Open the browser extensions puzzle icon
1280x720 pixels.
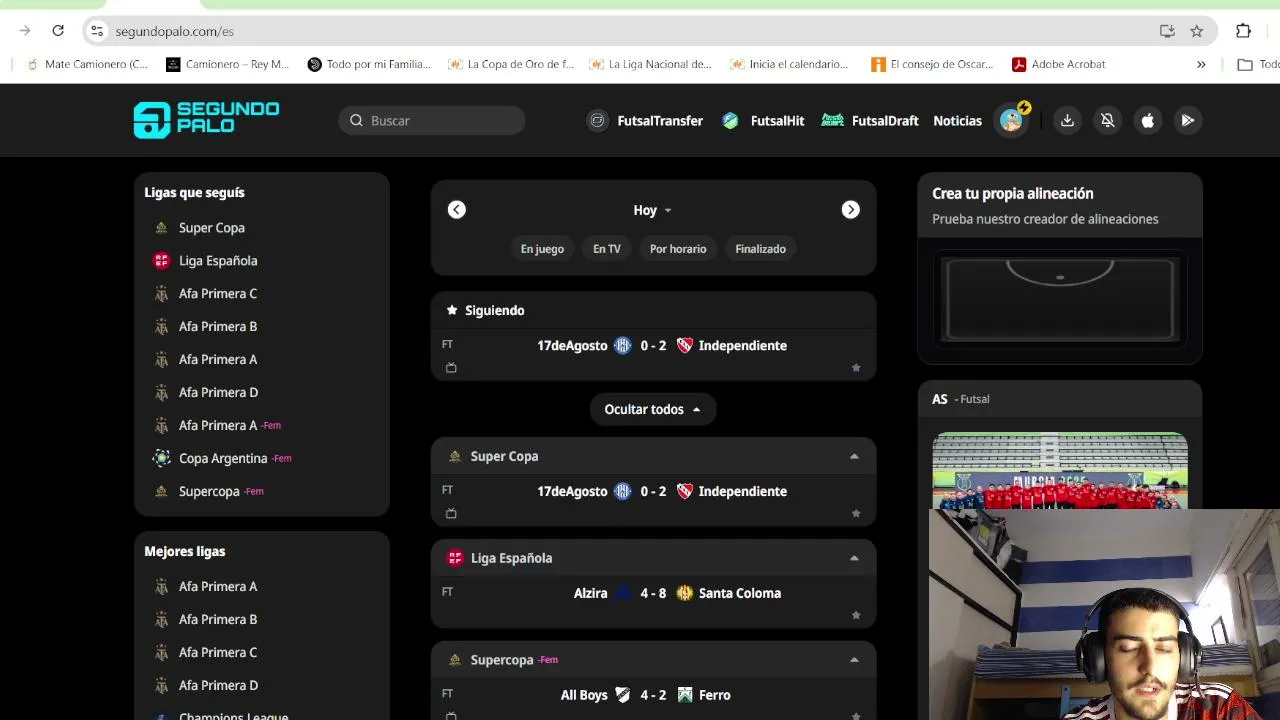coord(1243,31)
